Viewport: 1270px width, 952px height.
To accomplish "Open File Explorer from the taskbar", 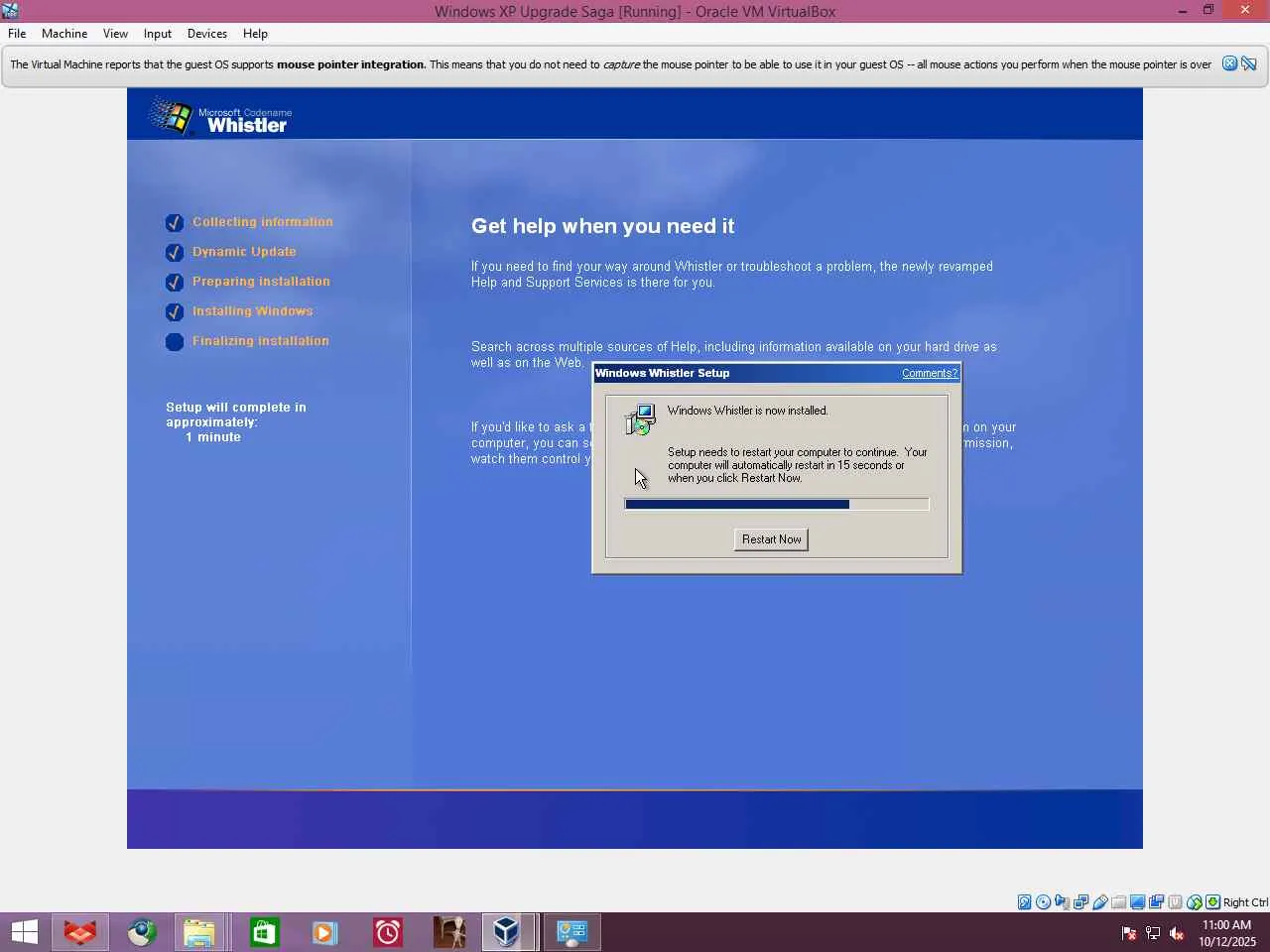I will 199,932.
